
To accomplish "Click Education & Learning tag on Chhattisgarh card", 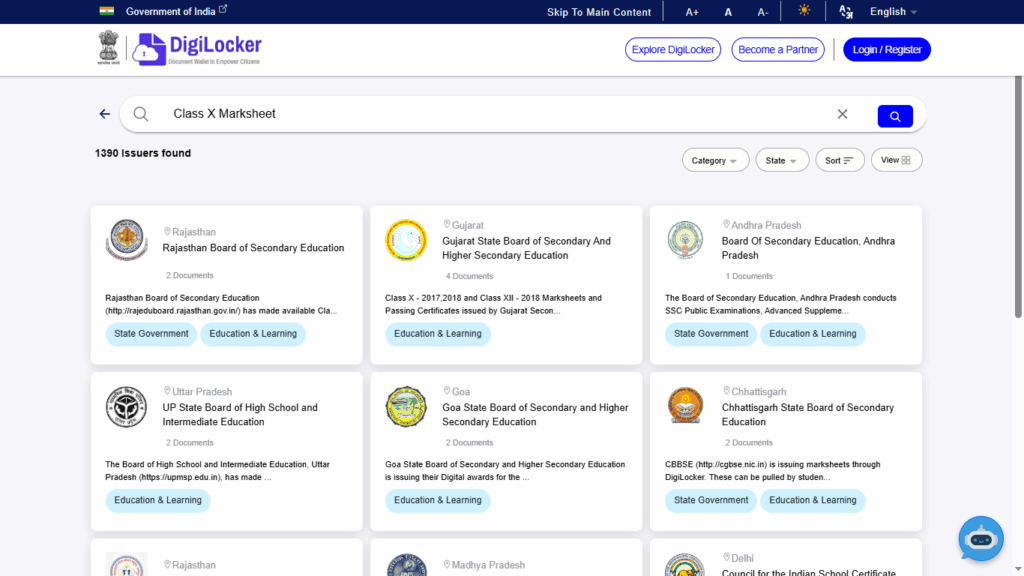I will tap(812, 500).
